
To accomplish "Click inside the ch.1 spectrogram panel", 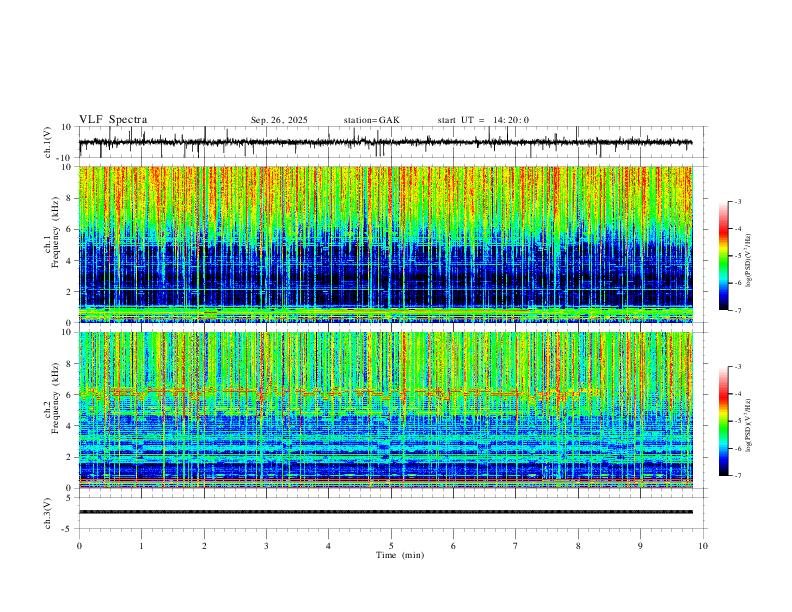I will pyautogui.click(x=385, y=244).
